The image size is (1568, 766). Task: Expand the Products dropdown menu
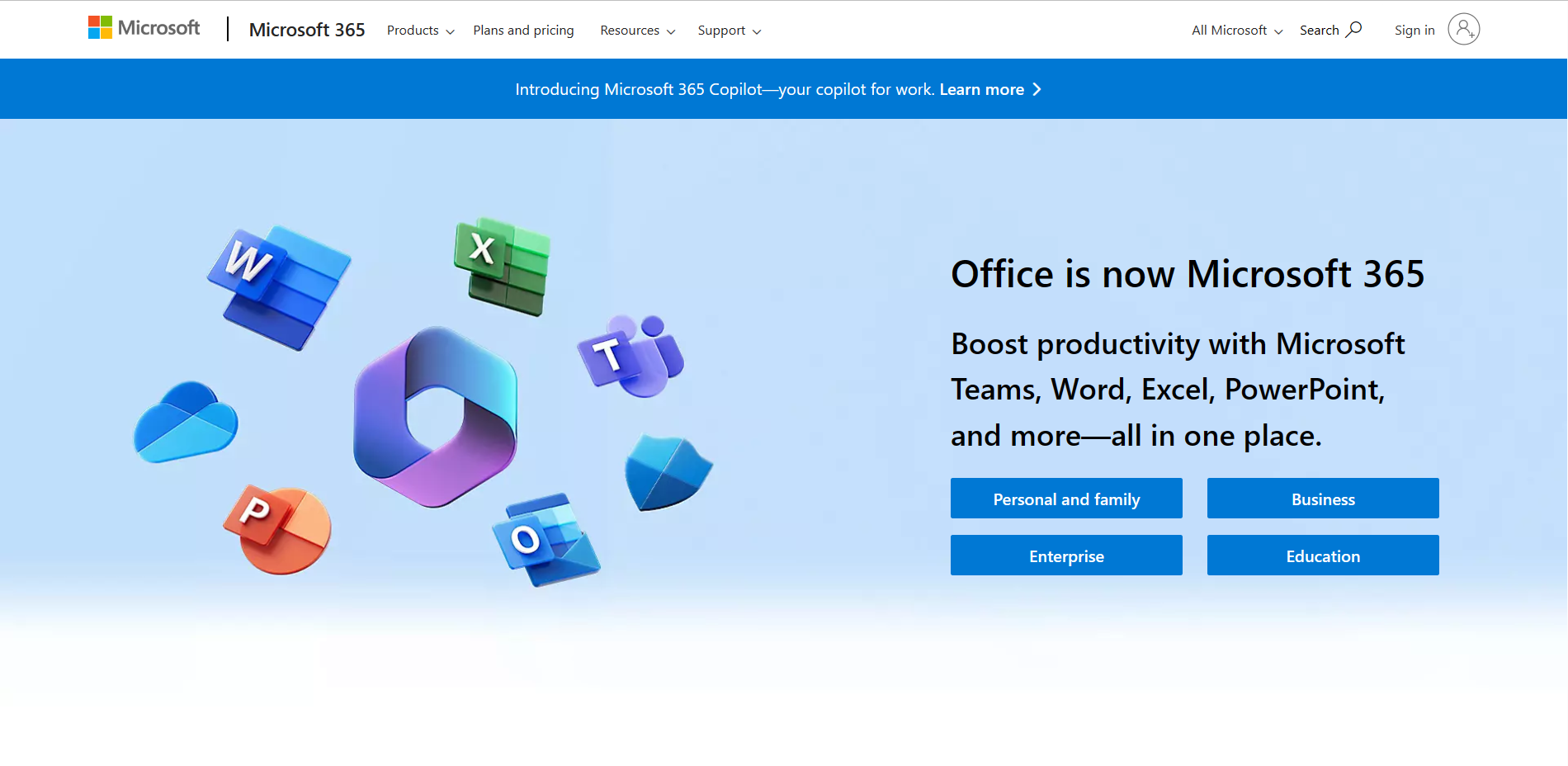420,31
